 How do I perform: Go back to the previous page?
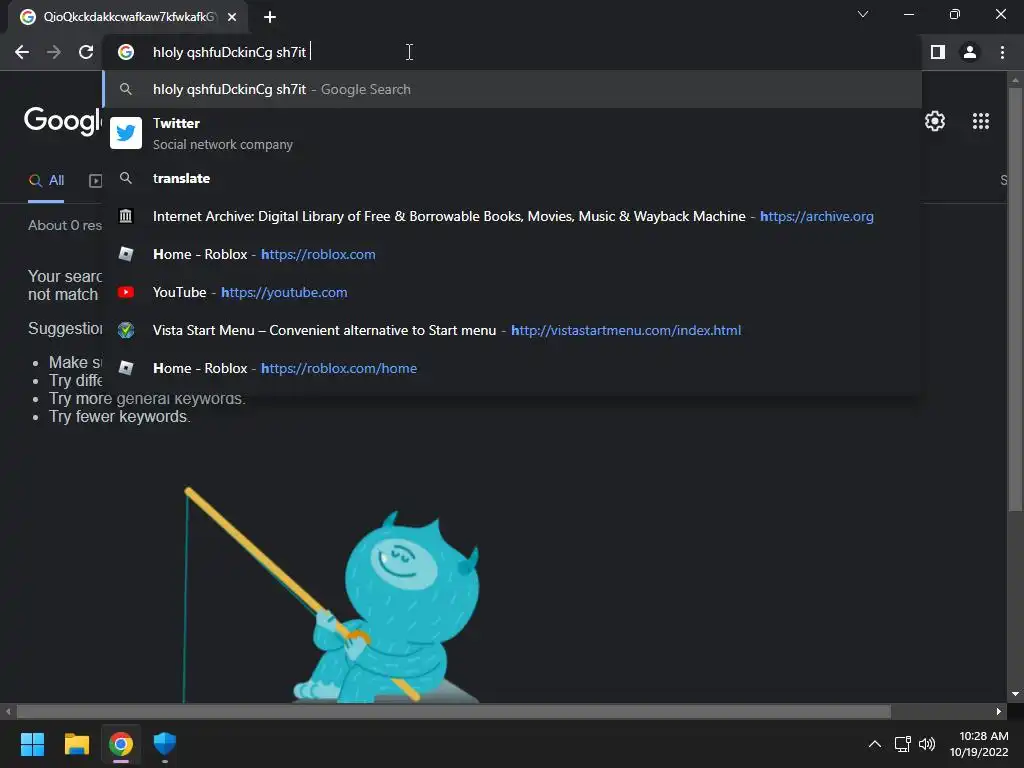(22, 52)
